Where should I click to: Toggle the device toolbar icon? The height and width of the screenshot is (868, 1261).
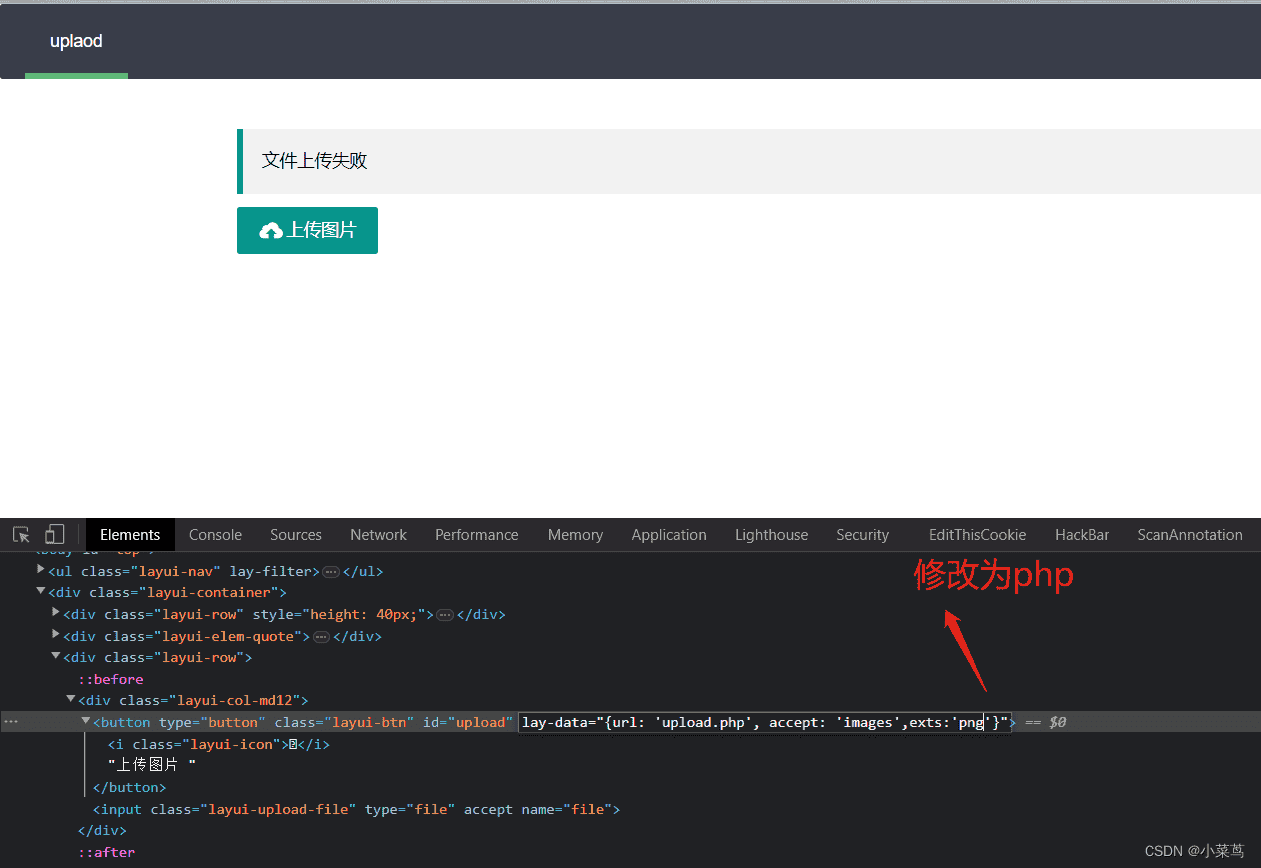tap(55, 535)
